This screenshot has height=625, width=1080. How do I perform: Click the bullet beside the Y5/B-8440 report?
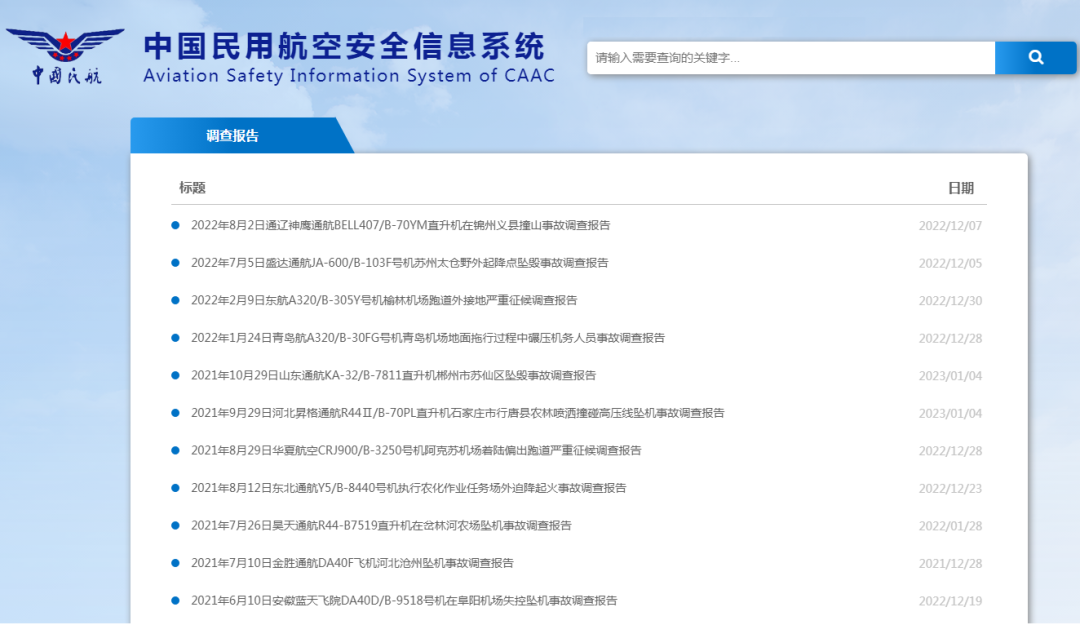[176, 488]
